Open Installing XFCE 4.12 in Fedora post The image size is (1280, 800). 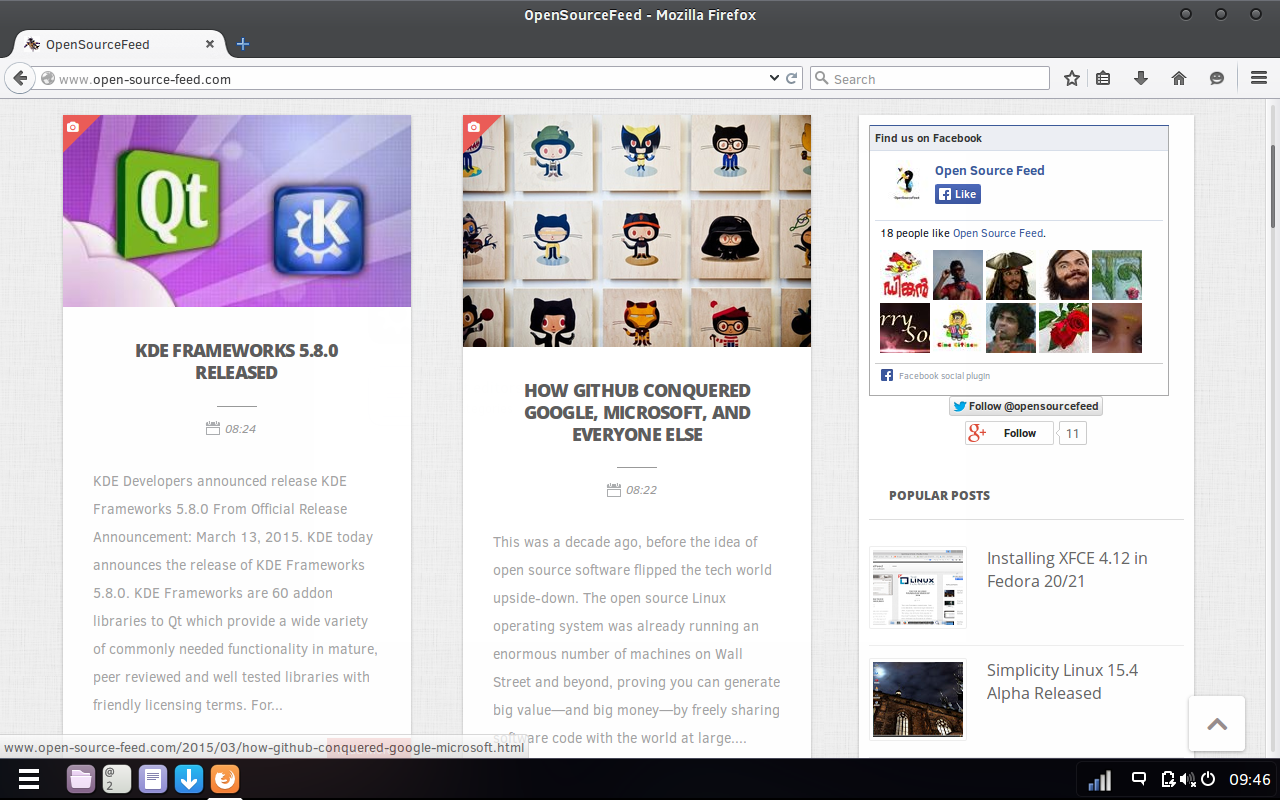click(x=1067, y=570)
